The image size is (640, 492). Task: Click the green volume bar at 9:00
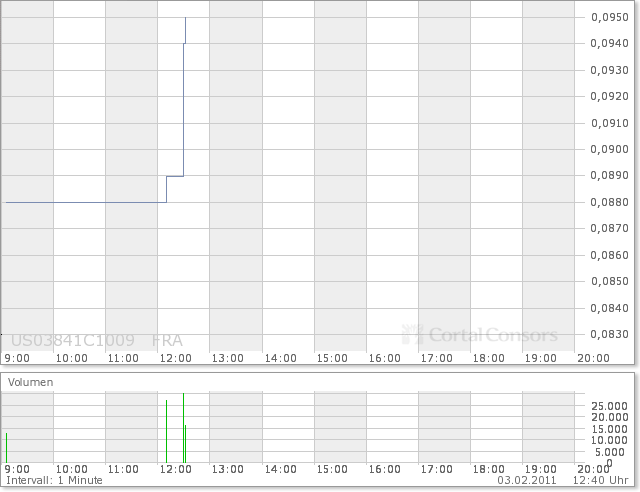(x=7, y=448)
